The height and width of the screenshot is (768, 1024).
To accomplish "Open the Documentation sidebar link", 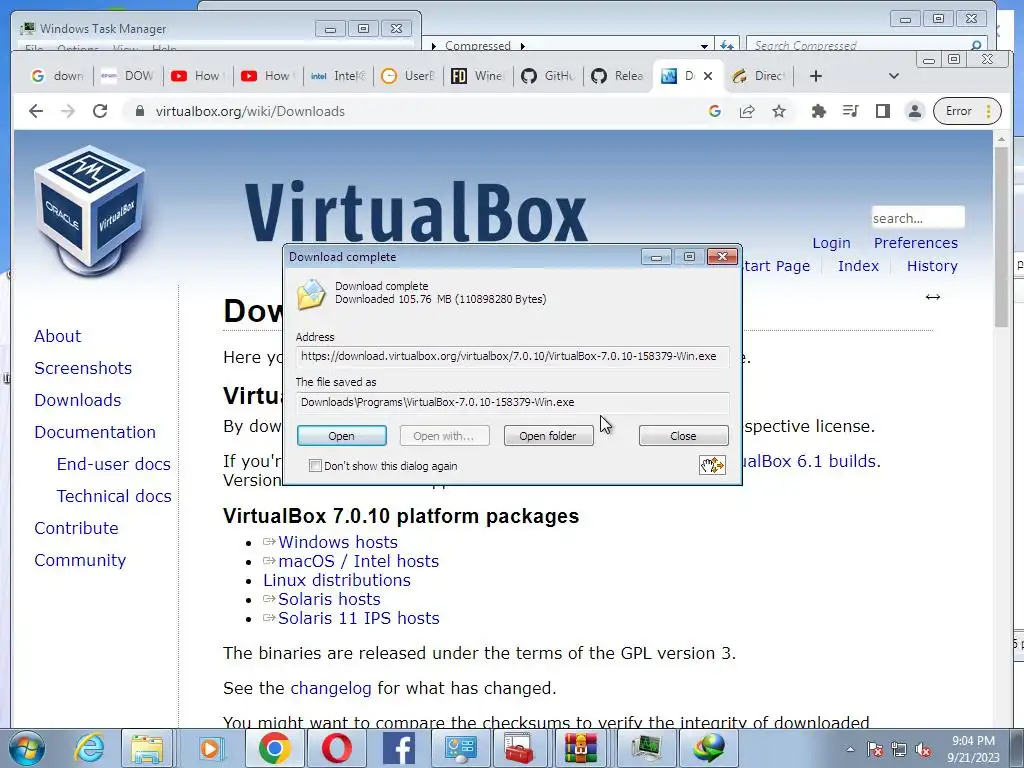I will [x=95, y=432].
